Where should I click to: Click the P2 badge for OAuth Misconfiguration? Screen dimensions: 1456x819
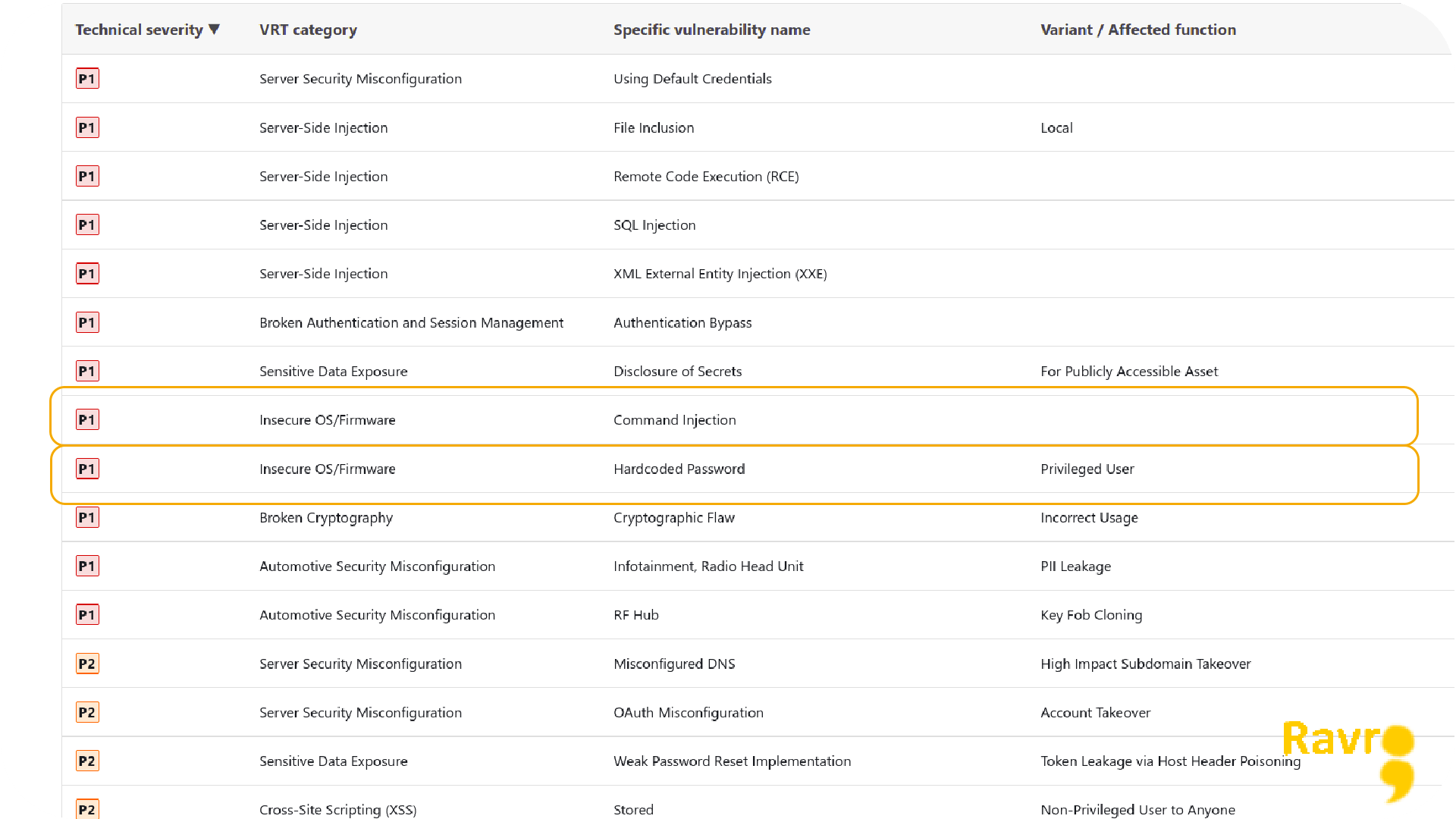(x=87, y=713)
